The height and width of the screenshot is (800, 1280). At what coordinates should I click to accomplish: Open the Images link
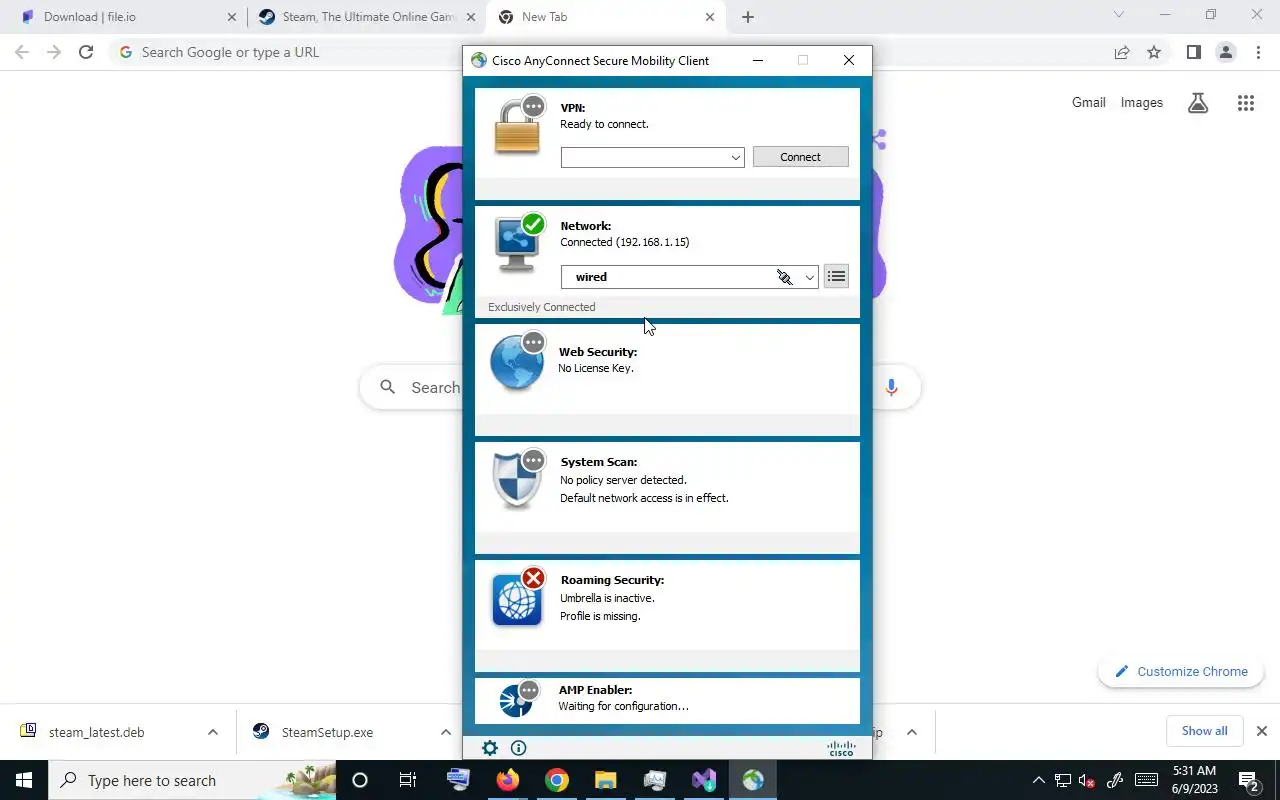tap(1142, 102)
